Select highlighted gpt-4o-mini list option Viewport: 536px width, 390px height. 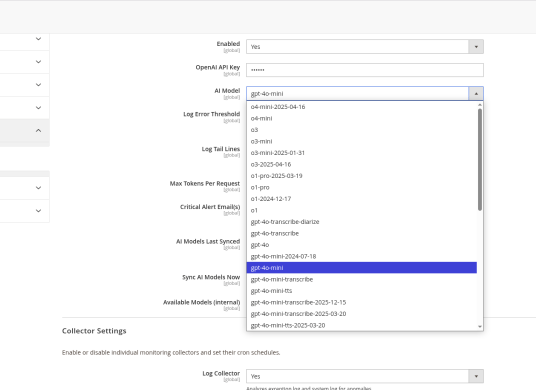(x=362, y=268)
